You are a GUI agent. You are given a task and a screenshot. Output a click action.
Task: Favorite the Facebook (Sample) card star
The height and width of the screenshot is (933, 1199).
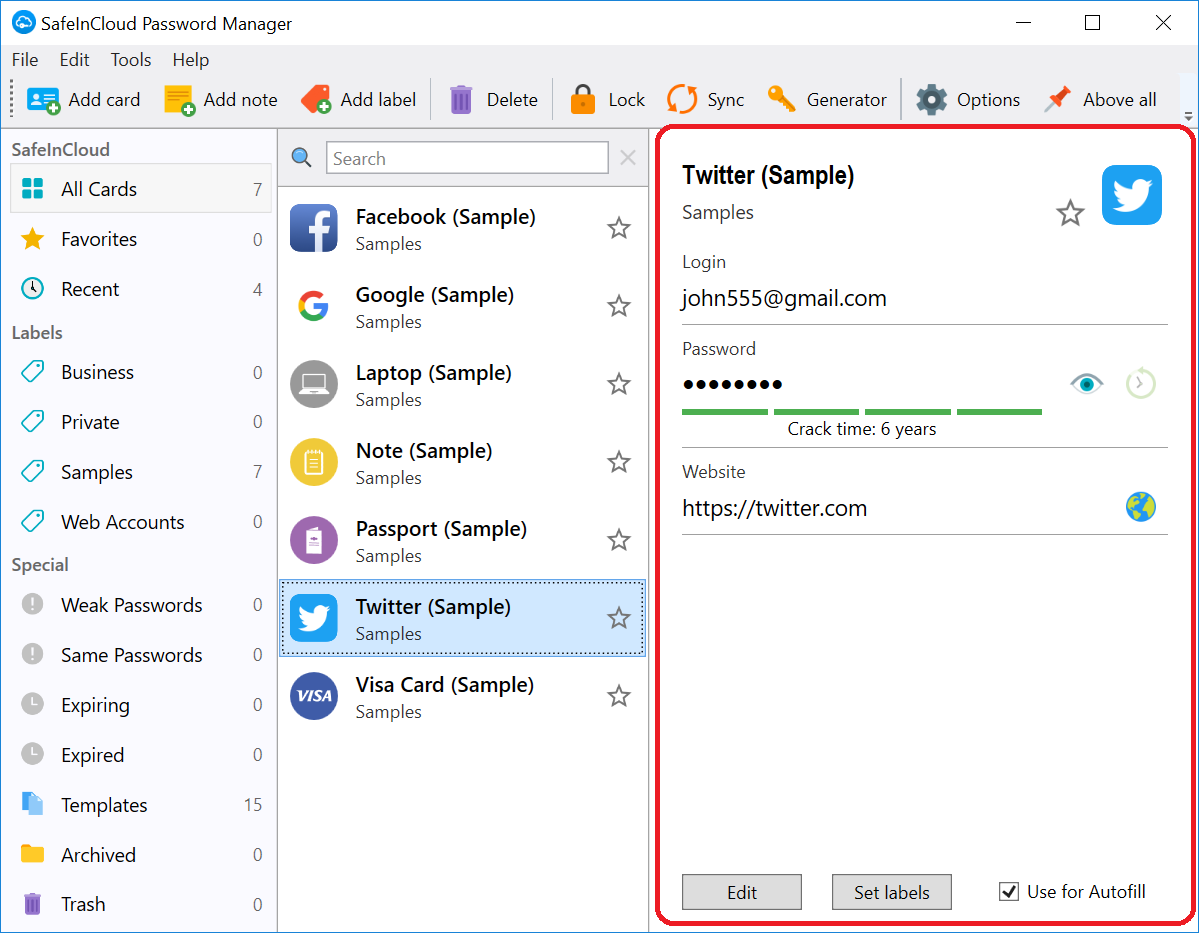pyautogui.click(x=619, y=228)
